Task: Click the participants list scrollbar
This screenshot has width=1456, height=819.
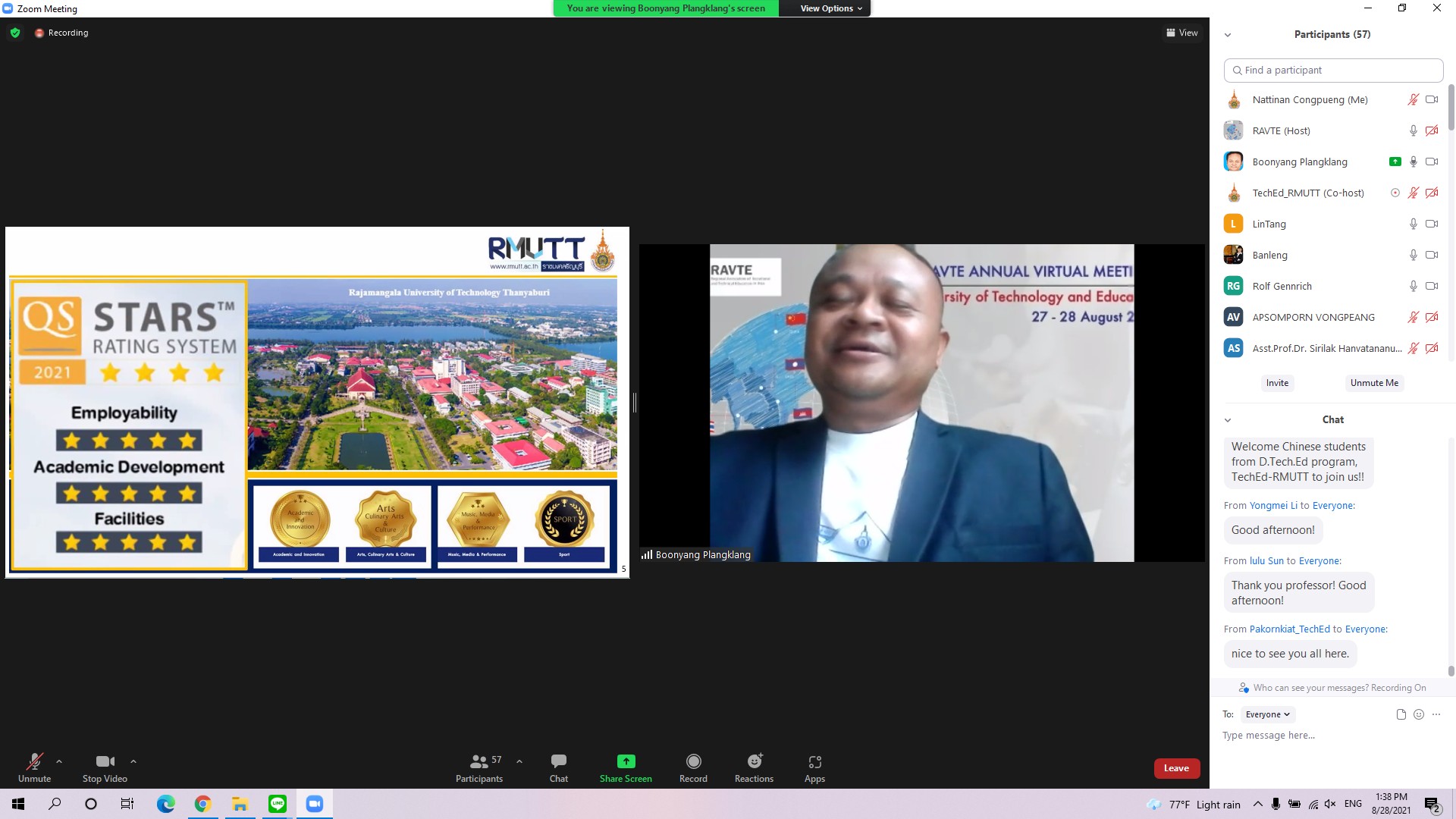Action: 1451,107
